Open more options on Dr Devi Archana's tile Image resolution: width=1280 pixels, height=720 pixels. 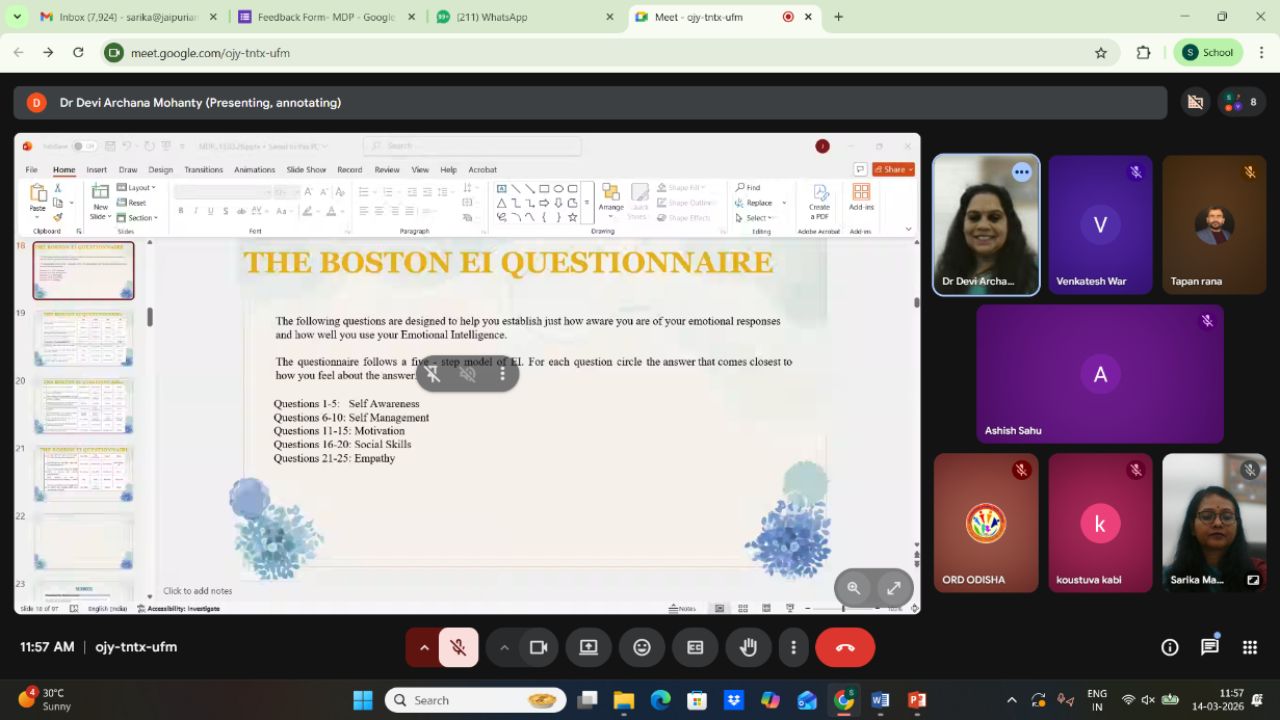(1021, 172)
